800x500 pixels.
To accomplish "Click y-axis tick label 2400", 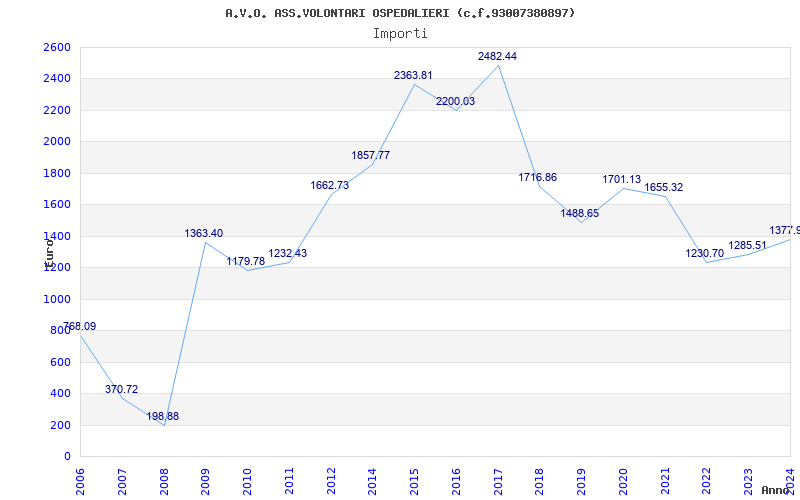I will (x=57, y=79).
